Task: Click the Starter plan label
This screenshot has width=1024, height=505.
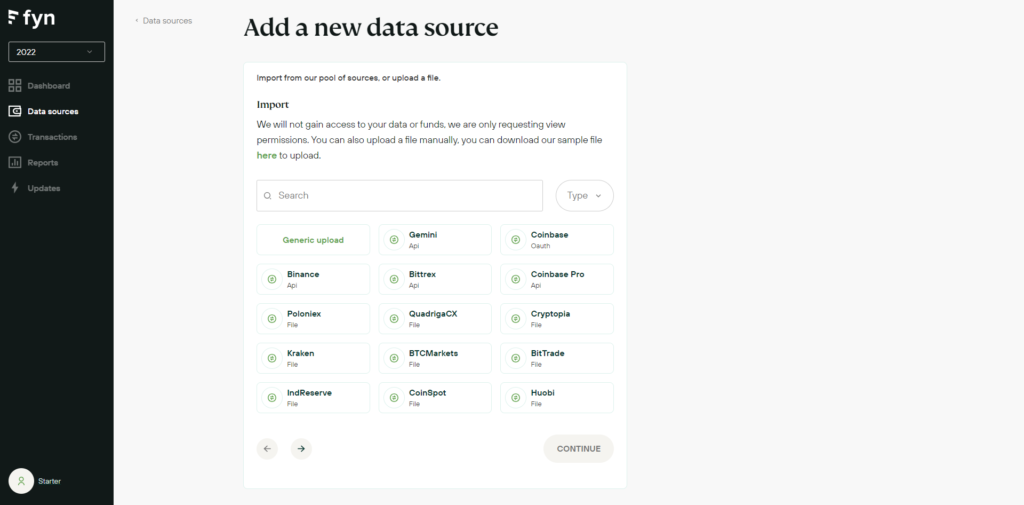Action: (49, 481)
